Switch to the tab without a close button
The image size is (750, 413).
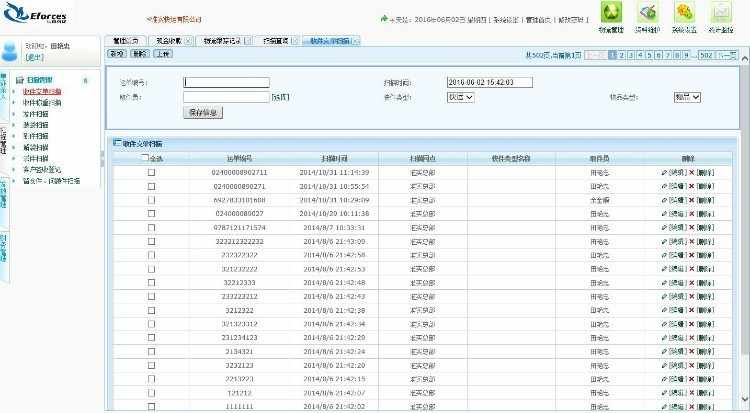tap(125, 41)
